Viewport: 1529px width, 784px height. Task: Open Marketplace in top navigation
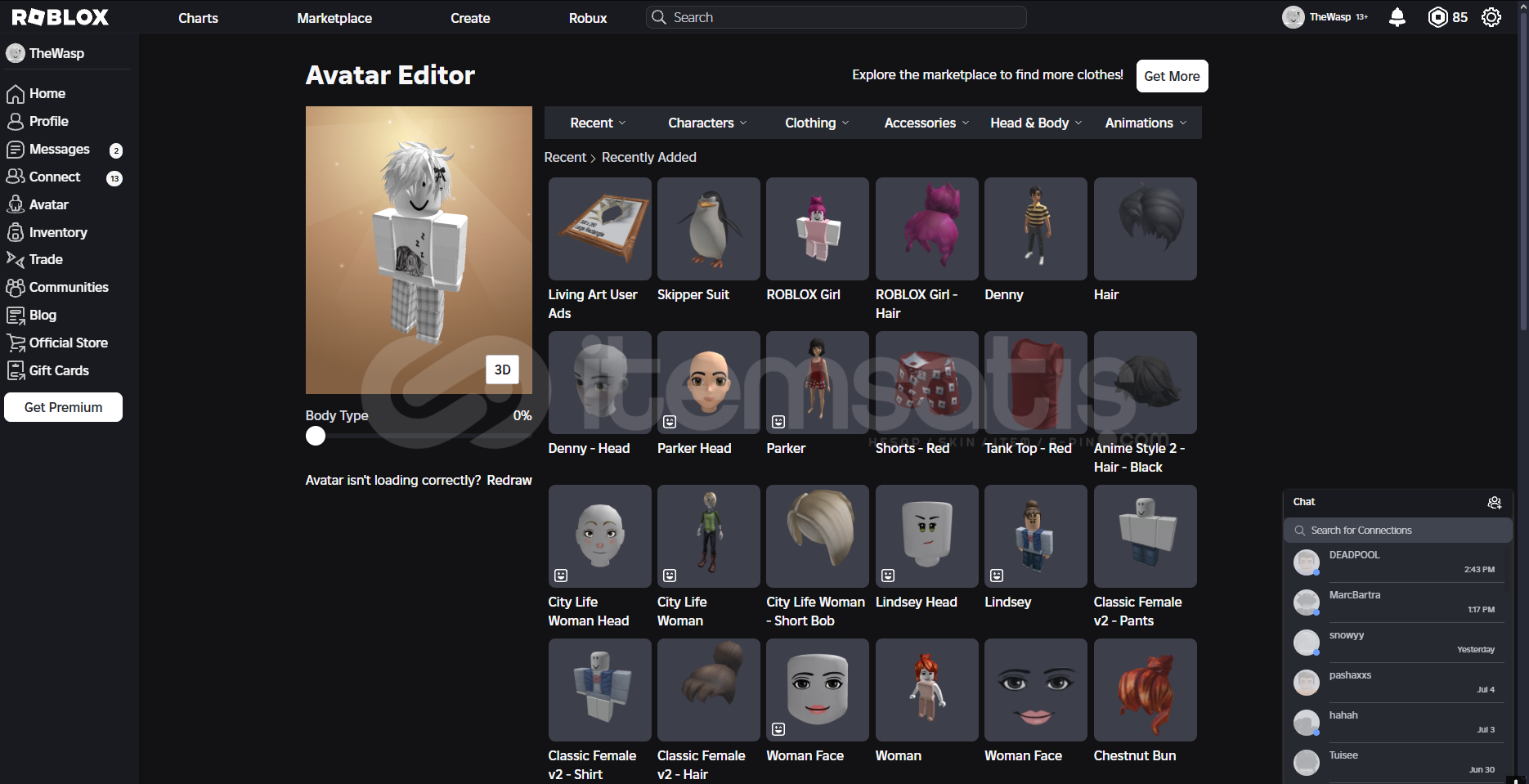pyautogui.click(x=334, y=18)
